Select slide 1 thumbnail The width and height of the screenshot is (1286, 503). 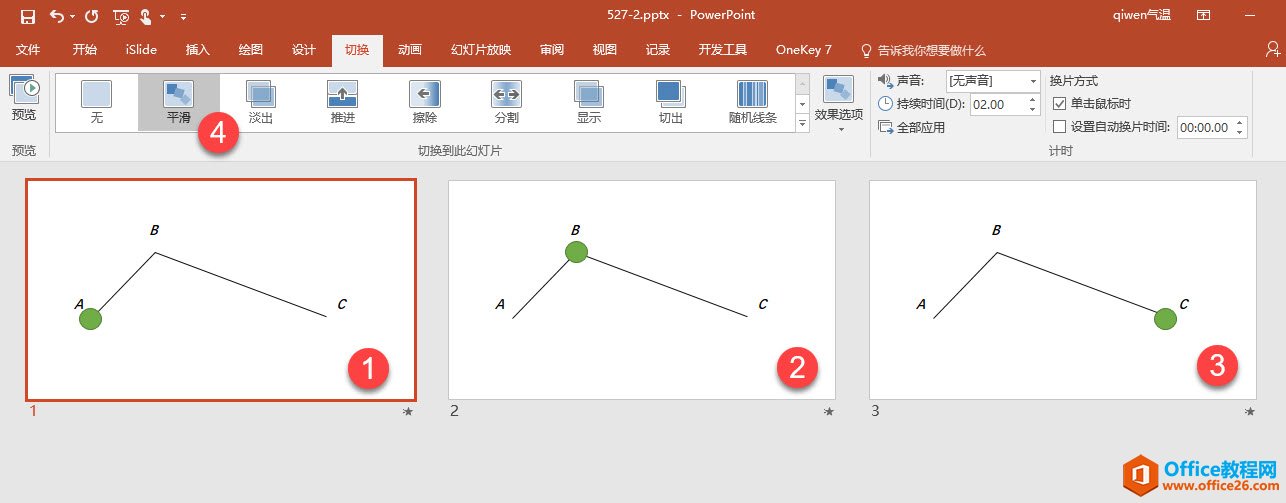[221, 290]
